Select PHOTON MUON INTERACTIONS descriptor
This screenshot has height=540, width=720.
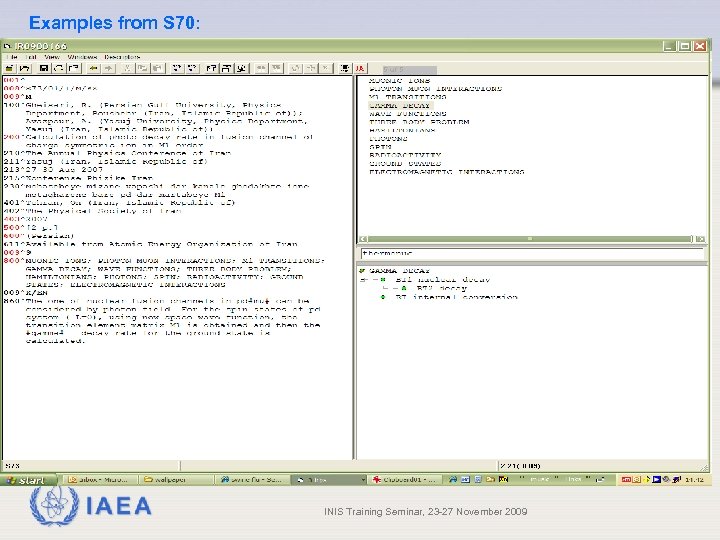pos(435,89)
